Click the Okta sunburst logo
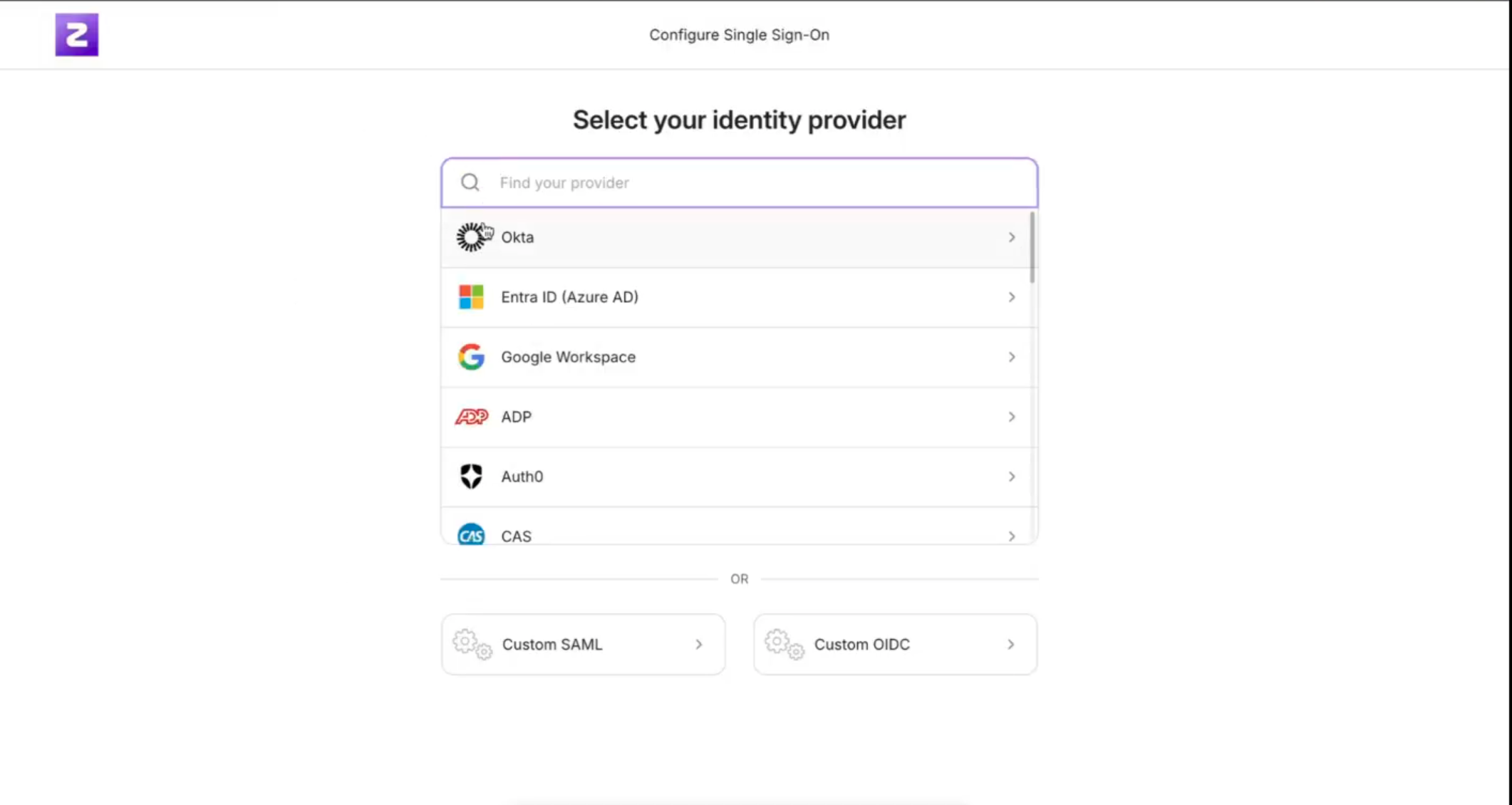1512x805 pixels. [471, 237]
